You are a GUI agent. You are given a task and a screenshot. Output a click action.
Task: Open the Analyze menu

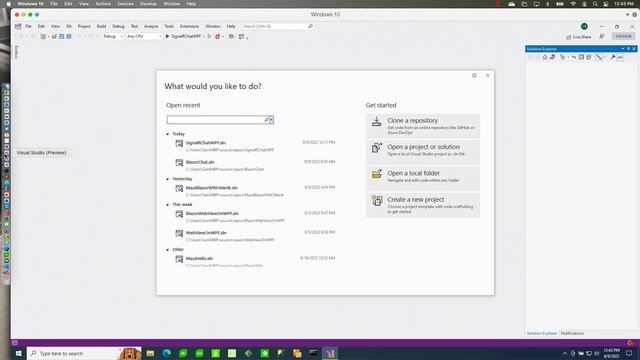point(151,26)
